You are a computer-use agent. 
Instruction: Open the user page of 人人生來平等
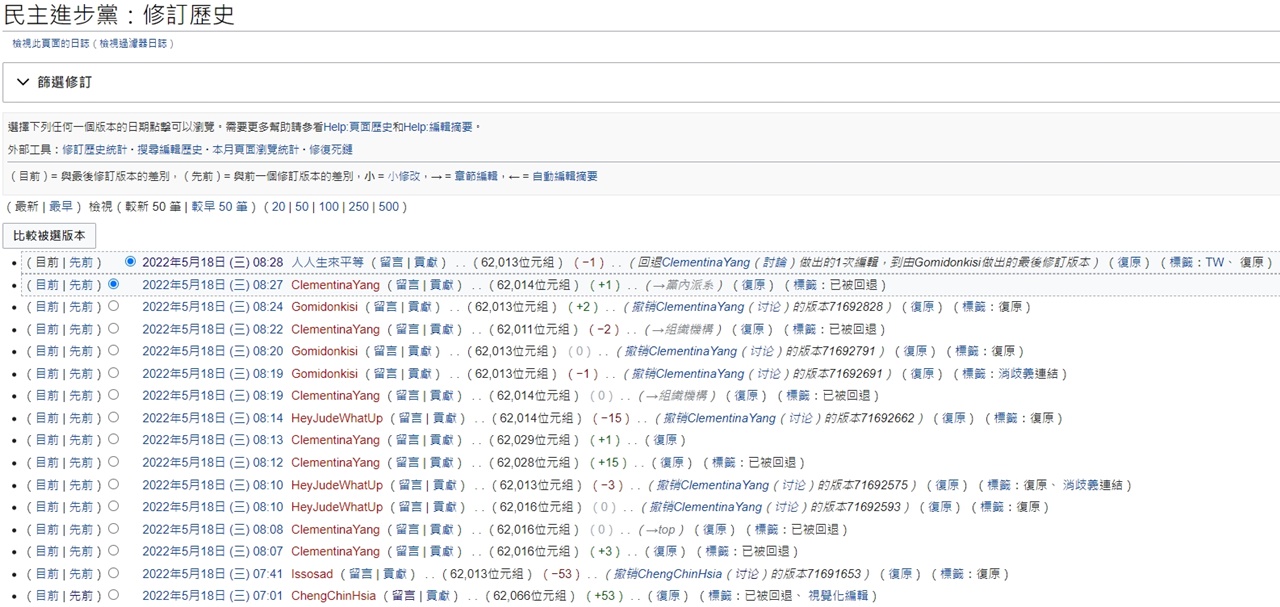tap(328, 262)
